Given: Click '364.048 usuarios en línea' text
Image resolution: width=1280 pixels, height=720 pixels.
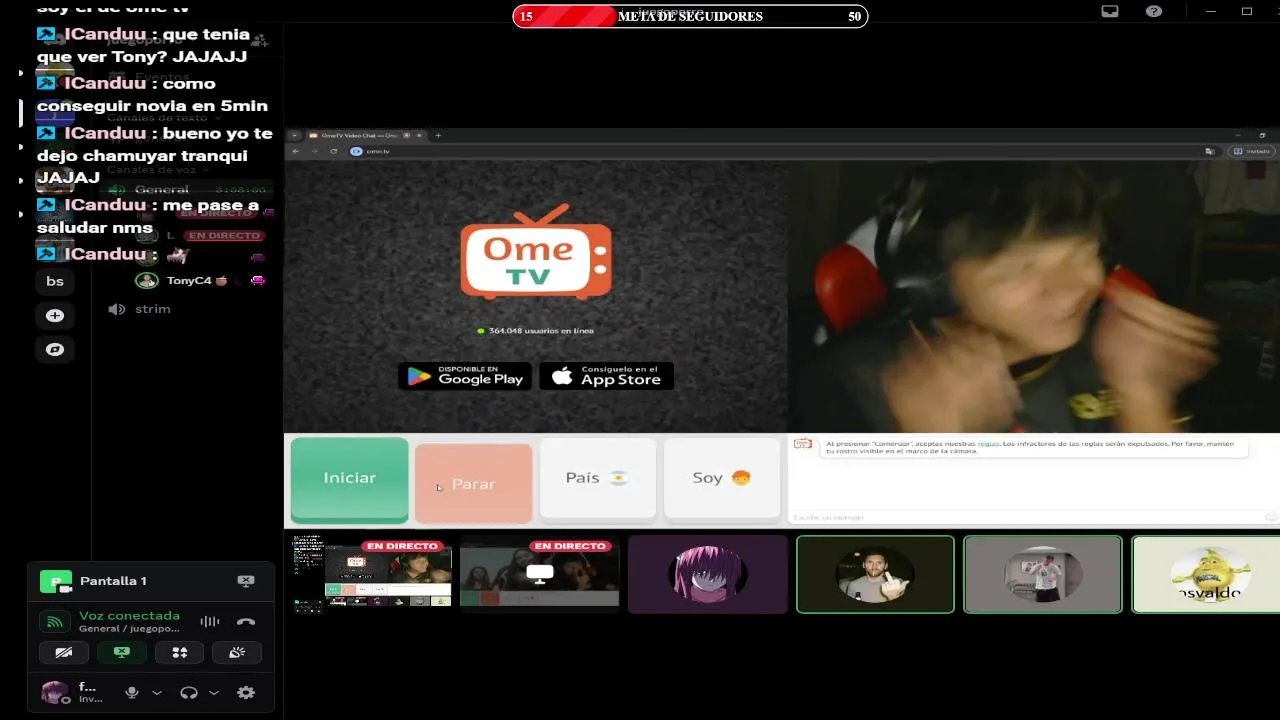Looking at the screenshot, I should click(541, 330).
